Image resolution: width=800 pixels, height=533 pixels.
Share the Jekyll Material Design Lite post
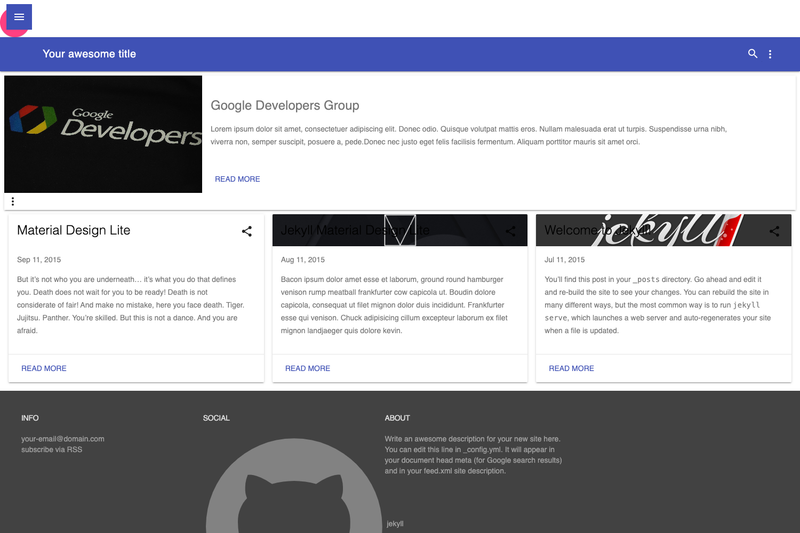[510, 231]
